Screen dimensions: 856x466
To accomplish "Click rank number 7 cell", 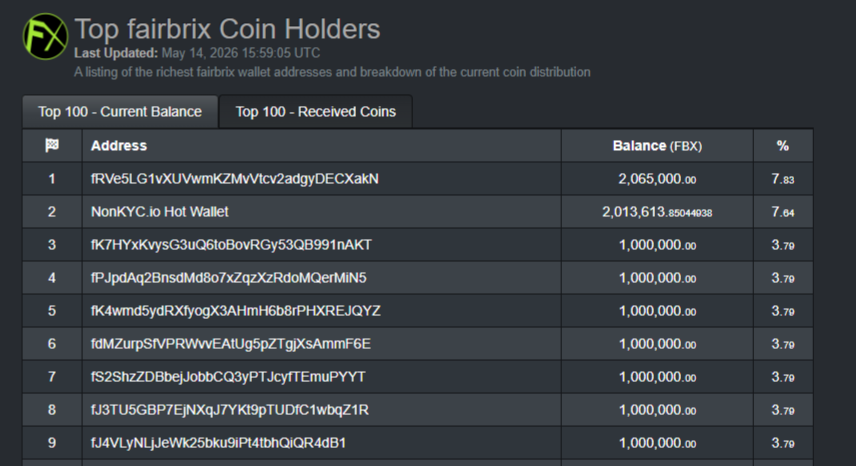I will [52, 377].
